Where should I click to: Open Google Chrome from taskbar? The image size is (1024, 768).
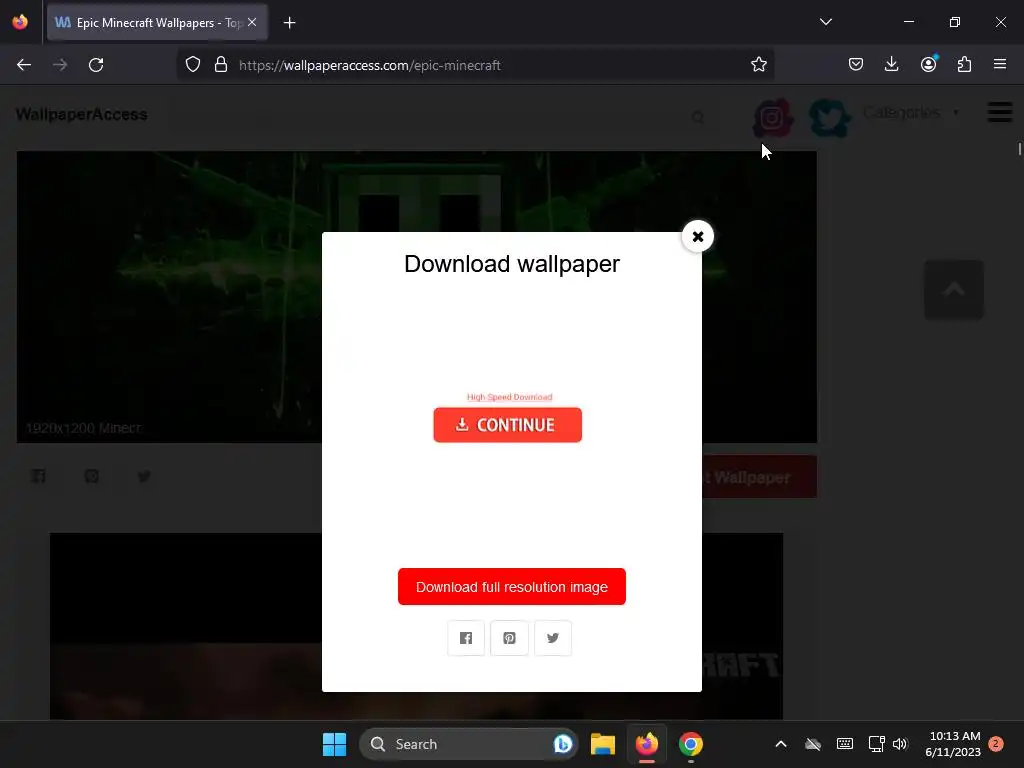coord(690,744)
